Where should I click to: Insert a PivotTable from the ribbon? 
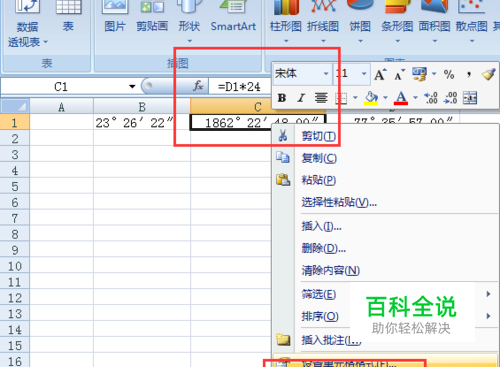tap(28, 25)
